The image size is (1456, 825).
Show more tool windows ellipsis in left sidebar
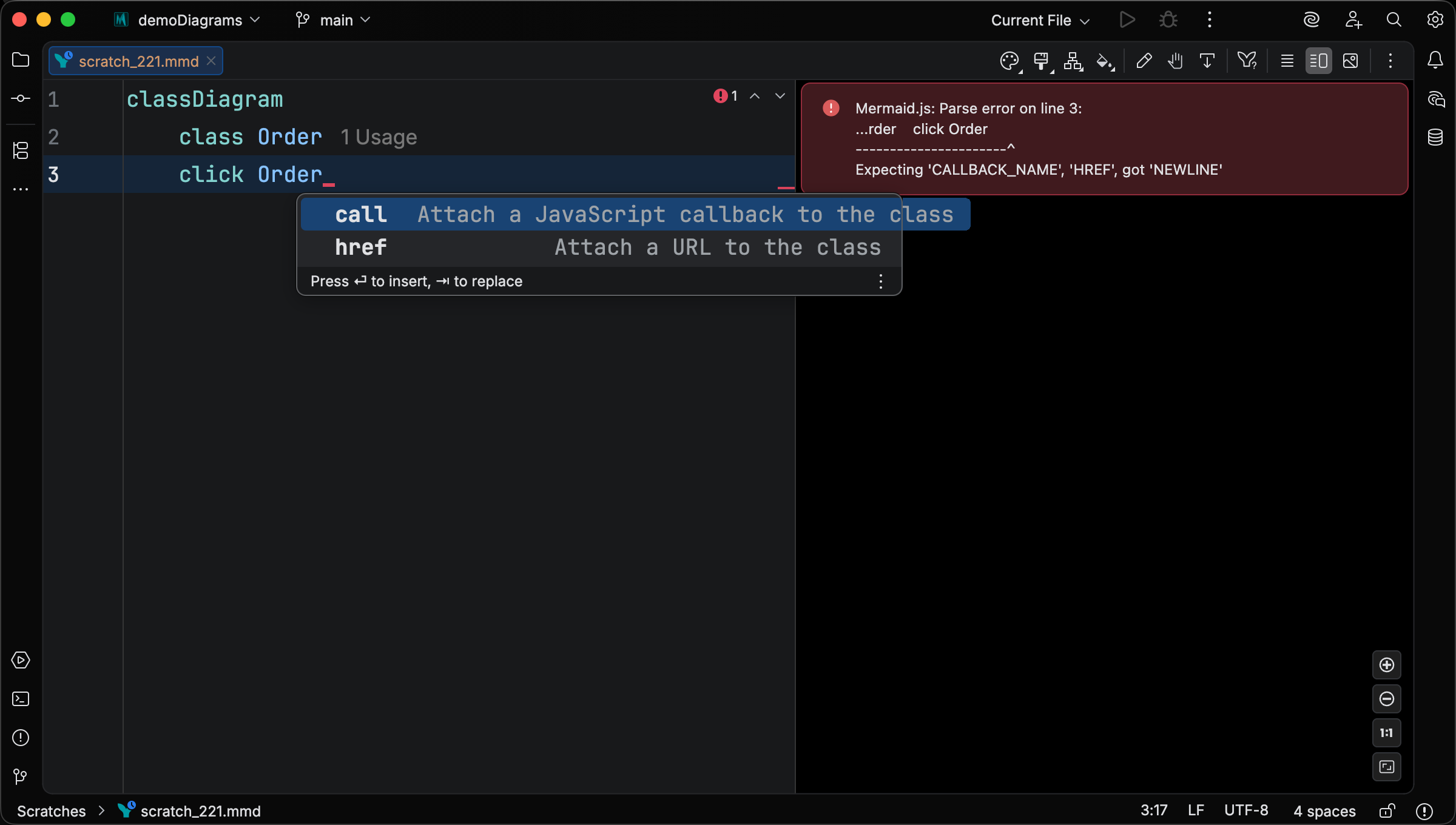pyautogui.click(x=21, y=189)
